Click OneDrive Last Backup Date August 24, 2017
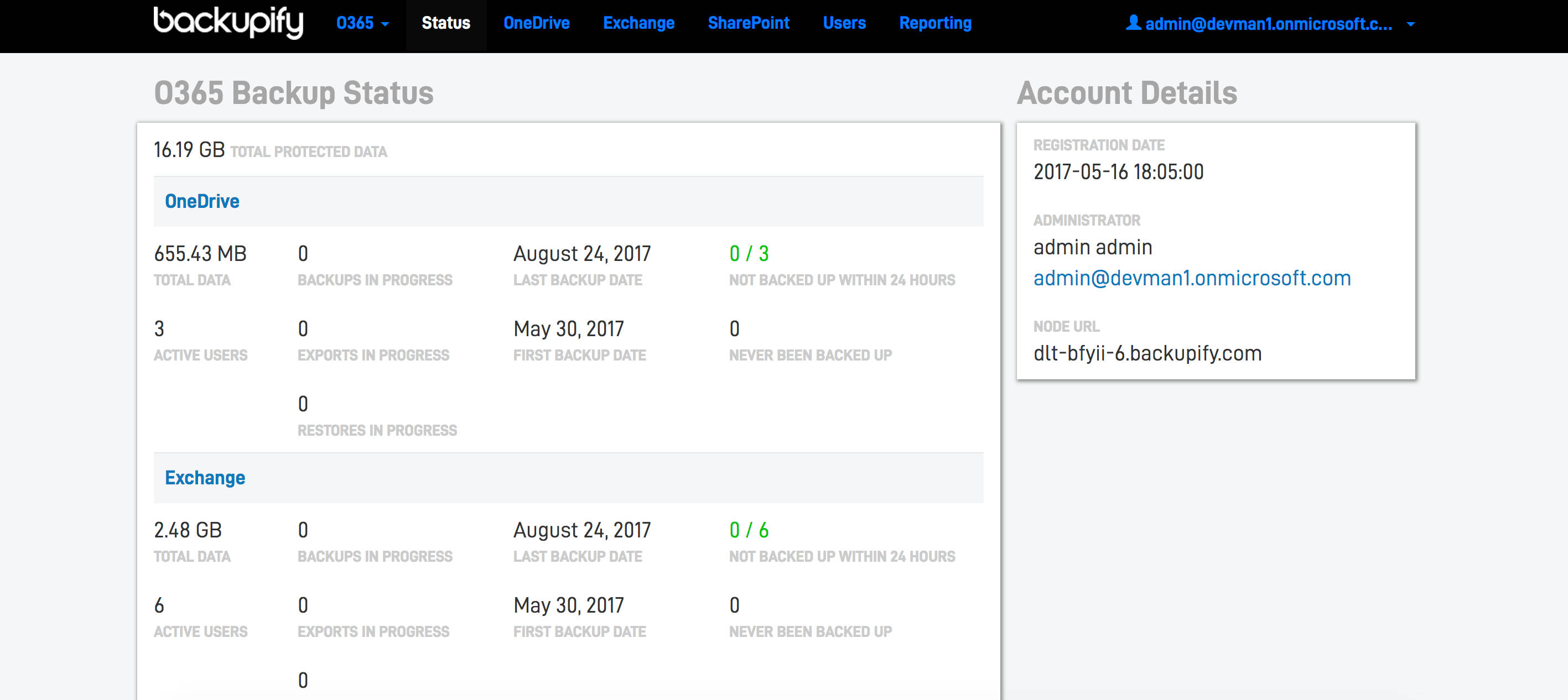The height and width of the screenshot is (700, 1568). [x=581, y=254]
